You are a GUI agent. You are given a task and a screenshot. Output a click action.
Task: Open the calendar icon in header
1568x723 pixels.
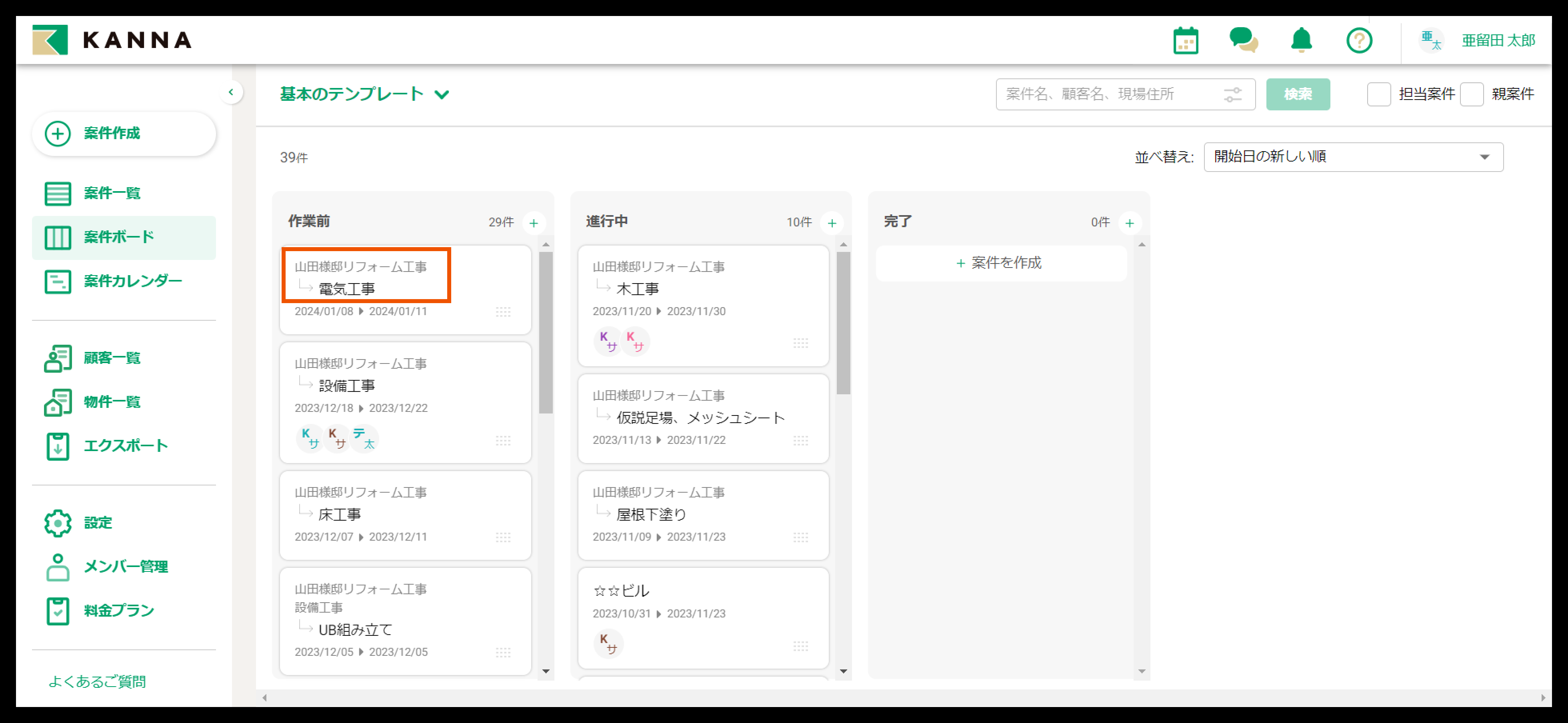pos(1185,41)
